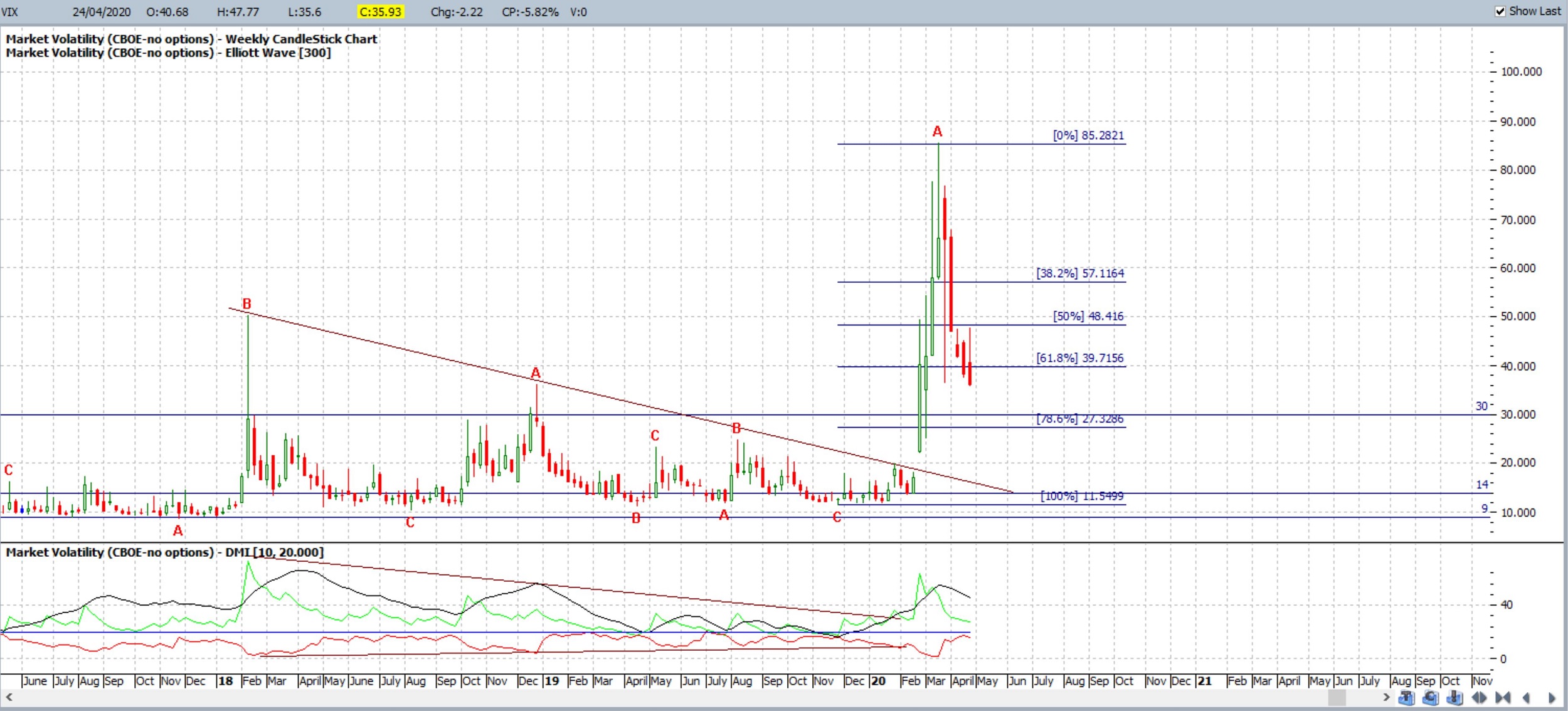Screen dimensions: 1568x711
Task: Click wave label B near Aug 2019 peak
Action: coord(736,429)
